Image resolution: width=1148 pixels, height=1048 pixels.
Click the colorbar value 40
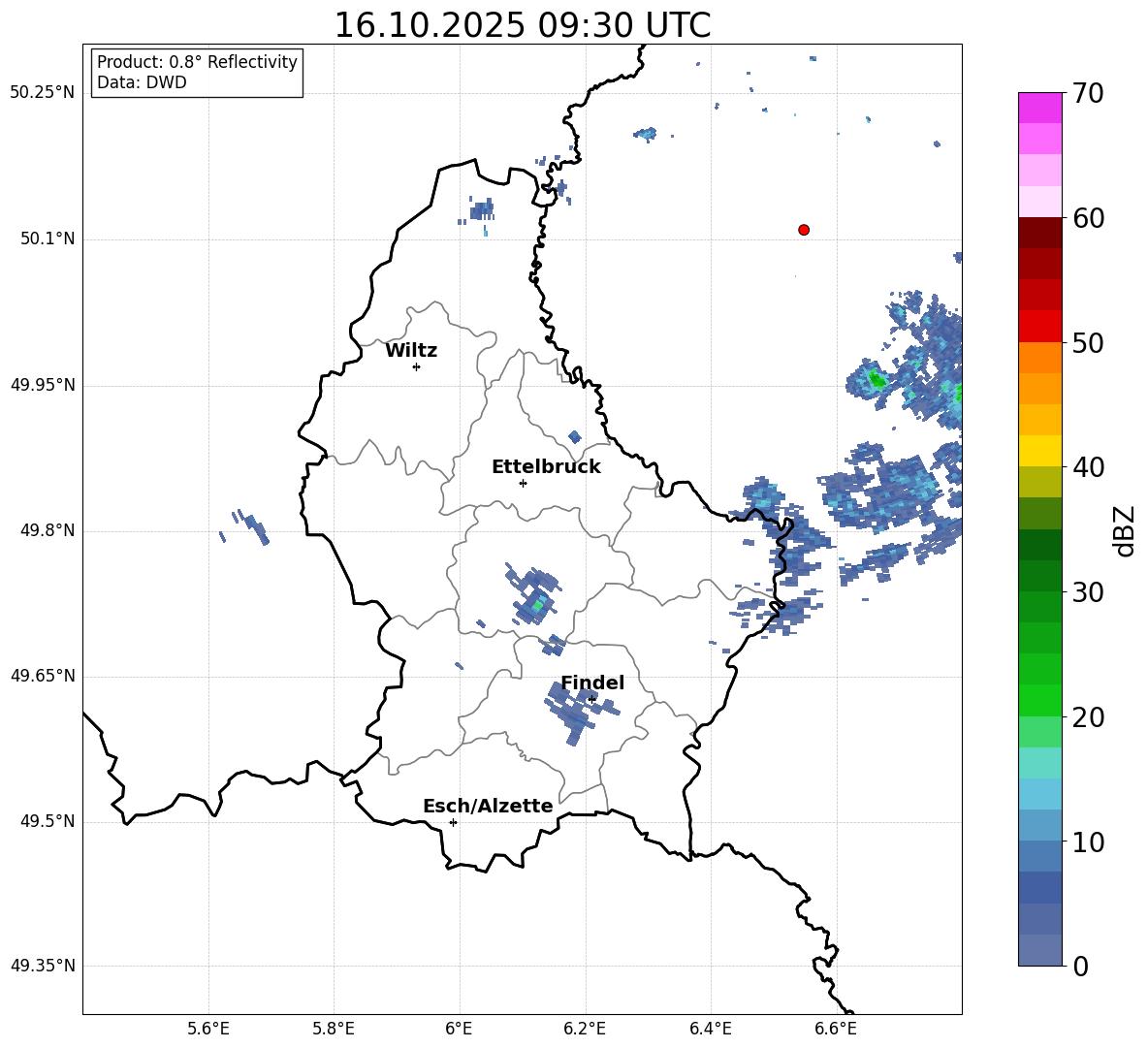[1088, 467]
